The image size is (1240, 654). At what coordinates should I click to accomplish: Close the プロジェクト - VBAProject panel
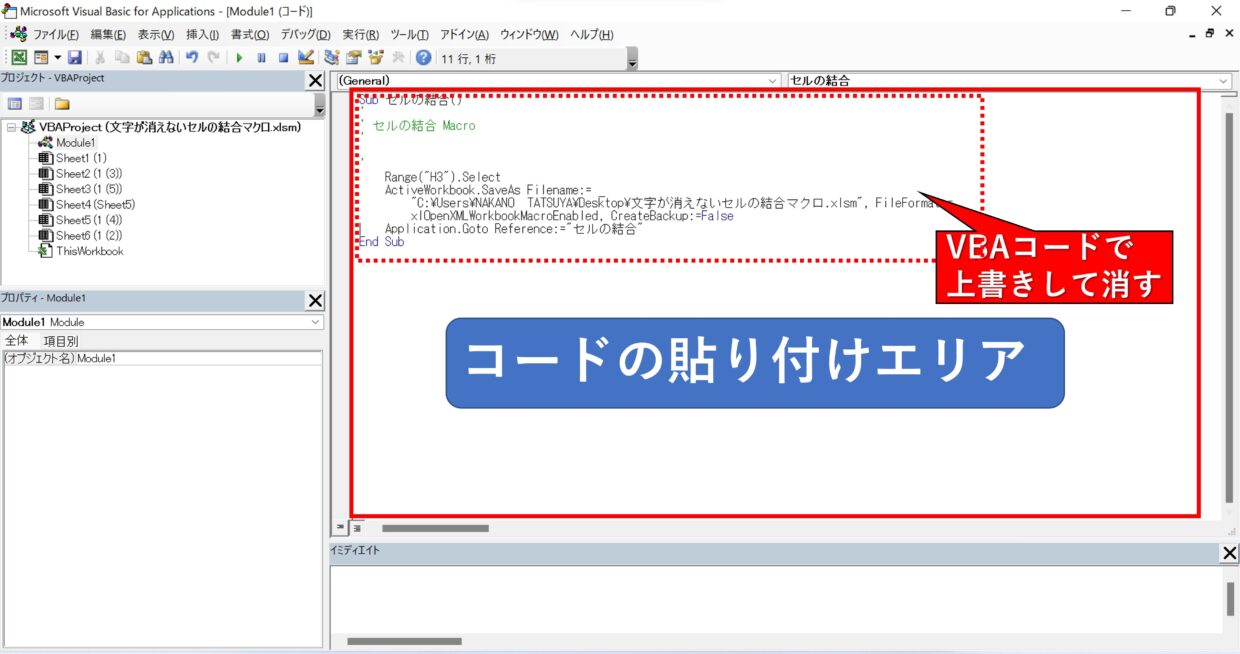[315, 80]
